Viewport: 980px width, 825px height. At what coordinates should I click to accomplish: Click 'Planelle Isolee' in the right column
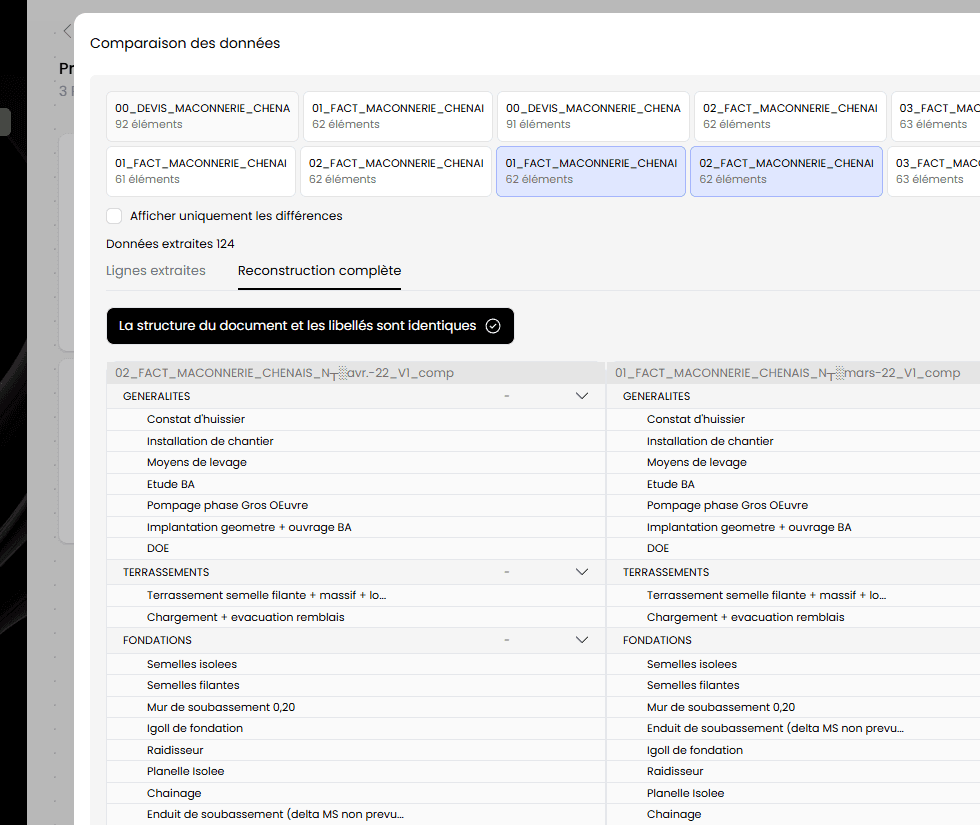click(685, 794)
